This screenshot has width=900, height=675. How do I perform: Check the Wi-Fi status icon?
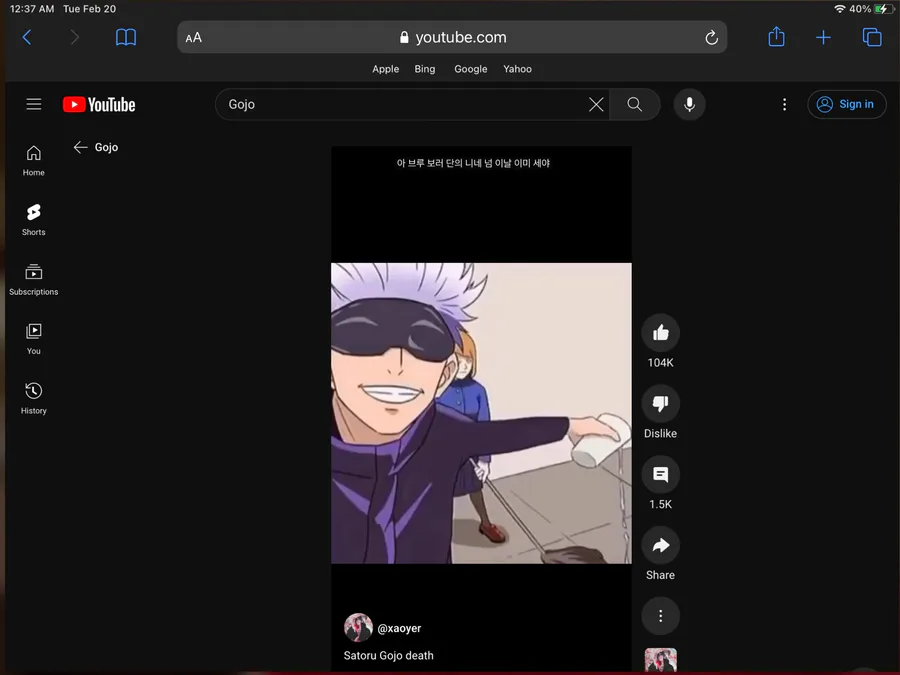click(840, 9)
